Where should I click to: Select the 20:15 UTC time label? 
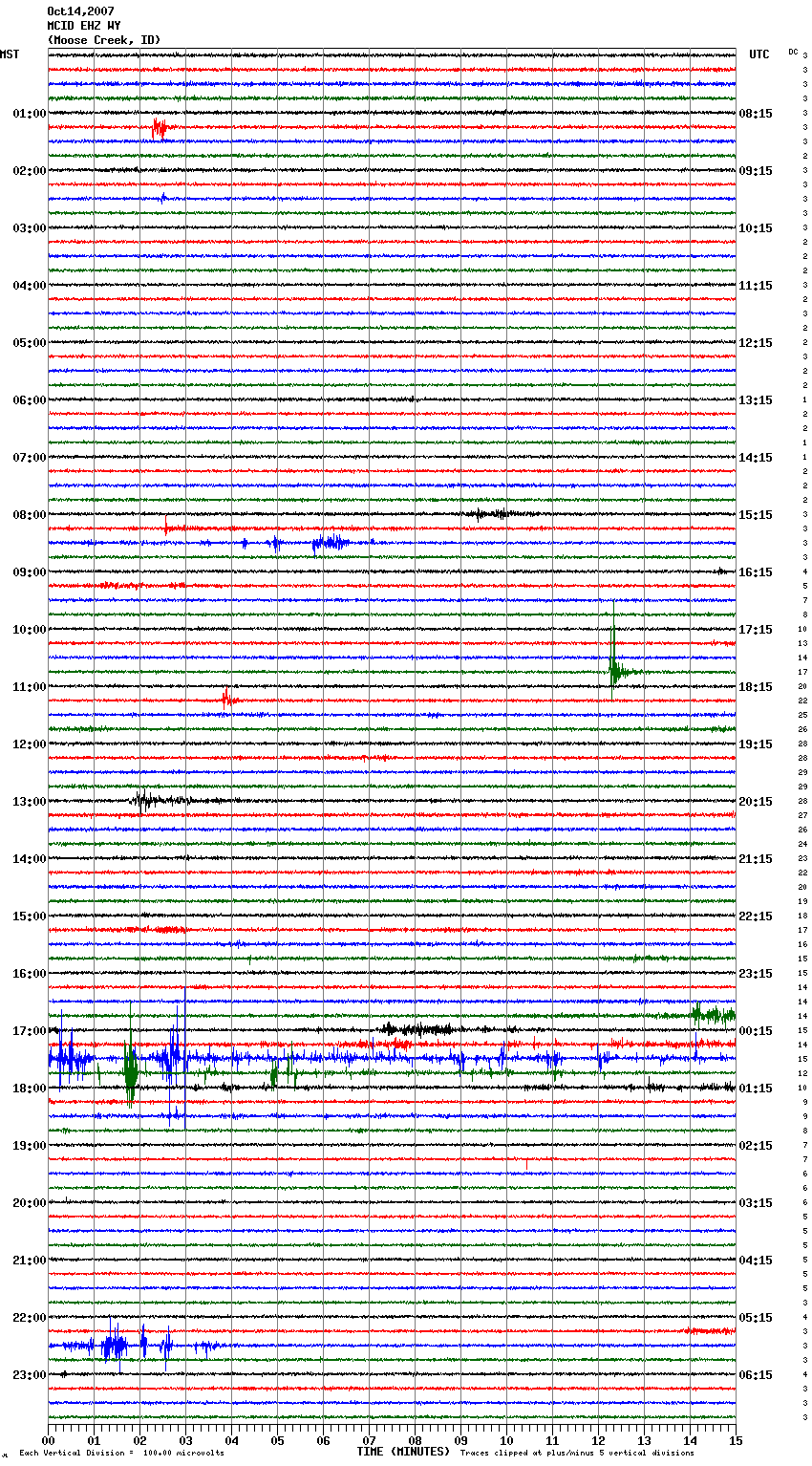pyautogui.click(x=756, y=802)
